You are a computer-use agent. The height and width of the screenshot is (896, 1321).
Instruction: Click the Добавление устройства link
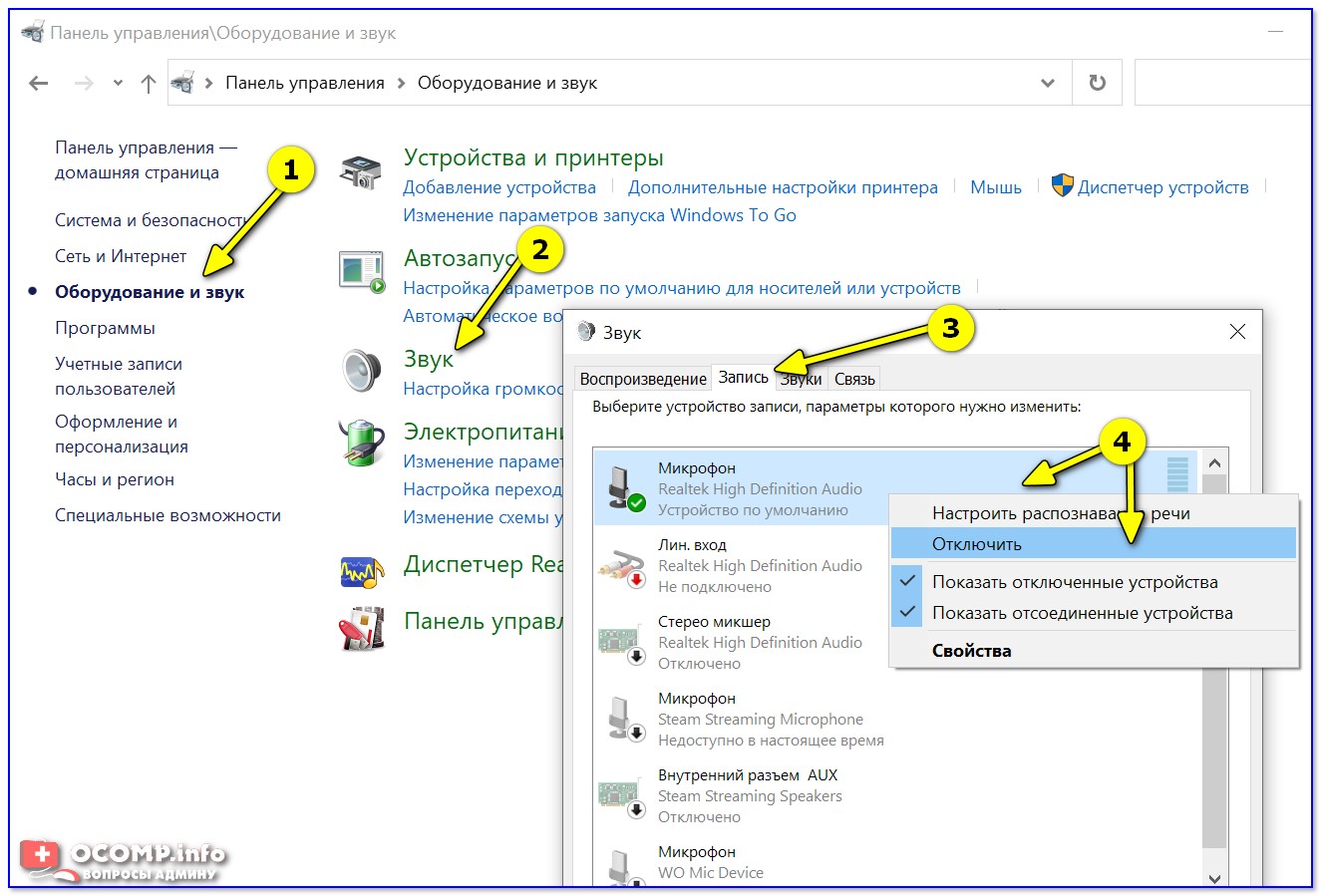(x=499, y=187)
